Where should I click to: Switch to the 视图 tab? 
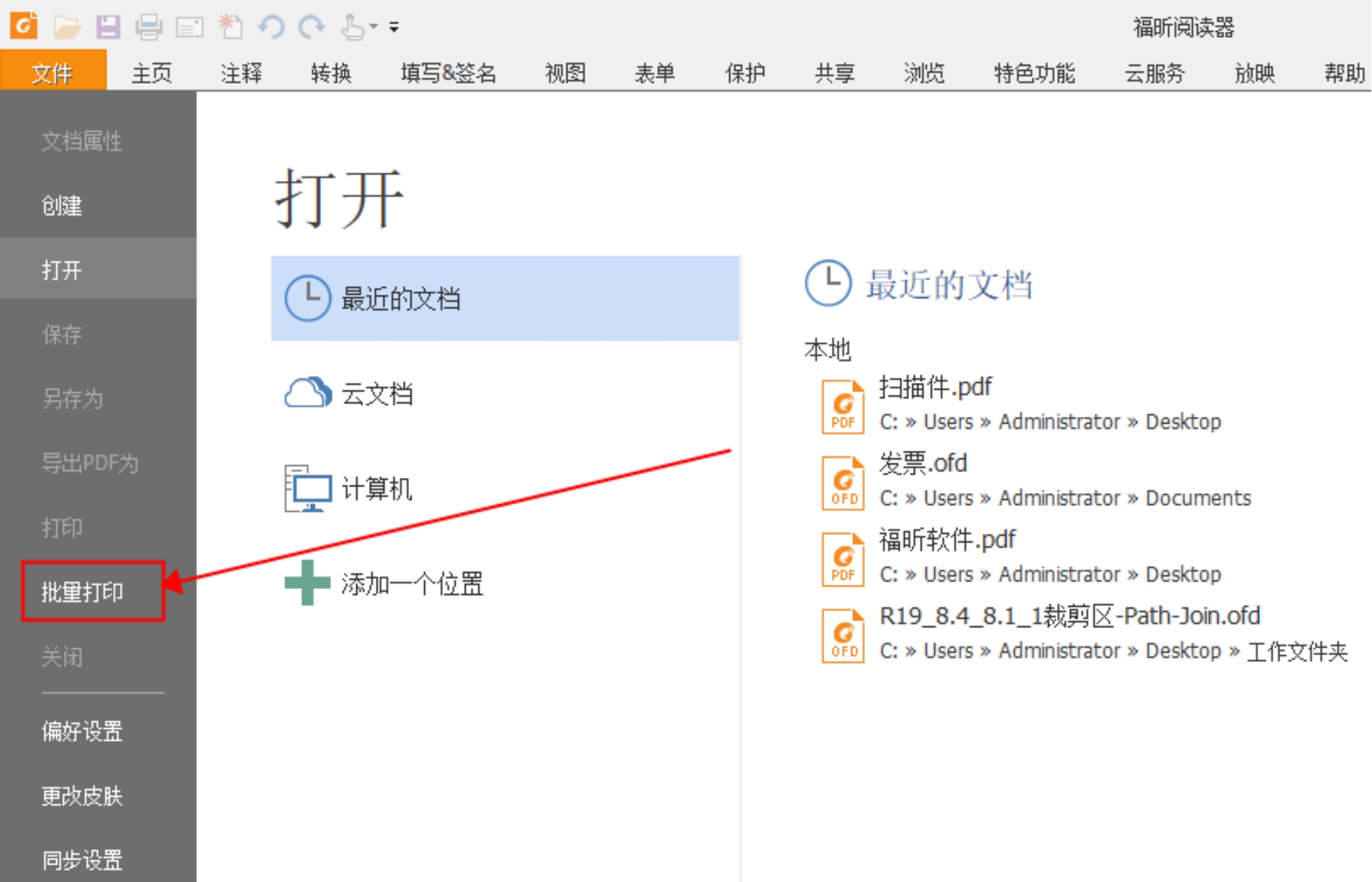pos(566,73)
